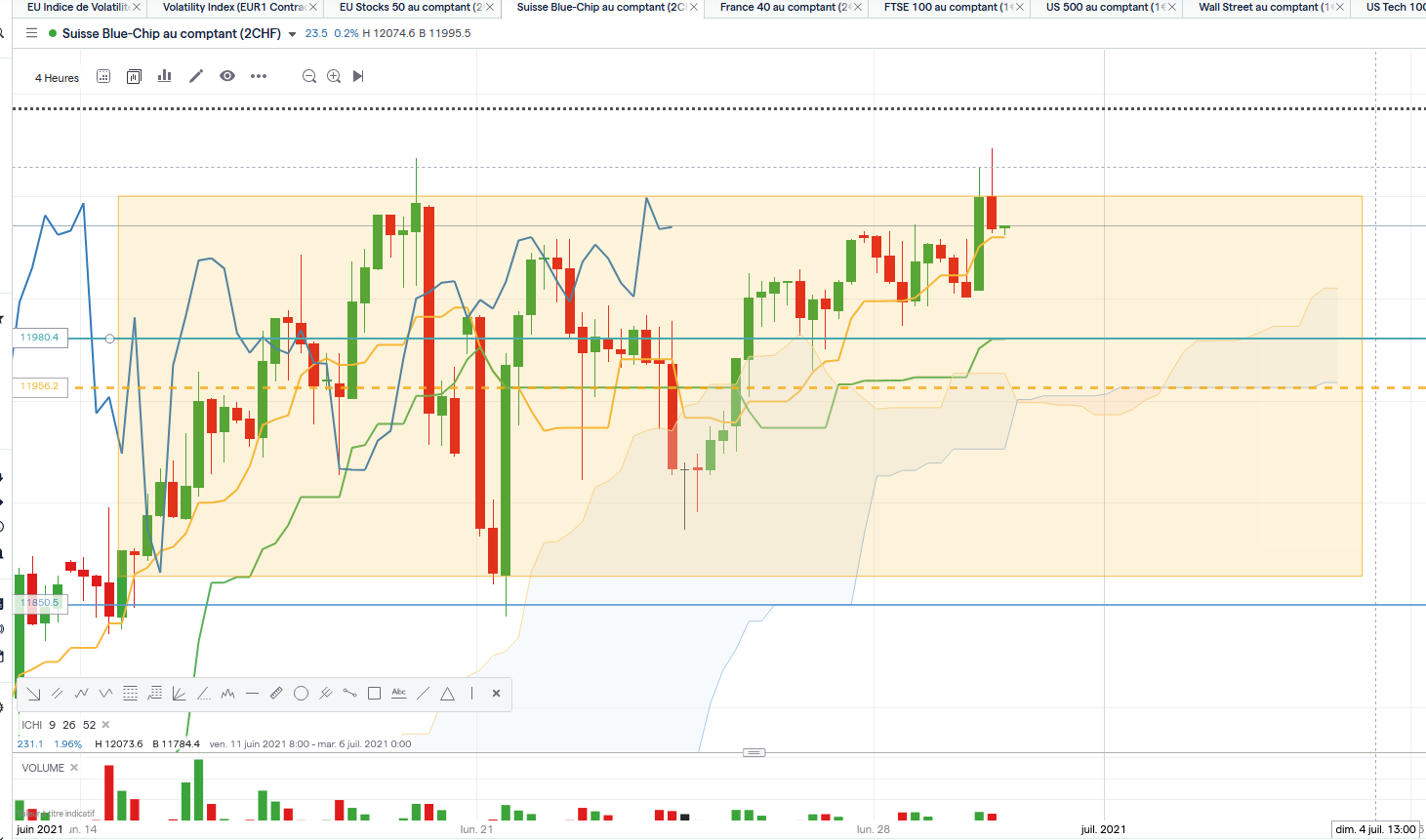Jump to the latest candle

click(358, 76)
